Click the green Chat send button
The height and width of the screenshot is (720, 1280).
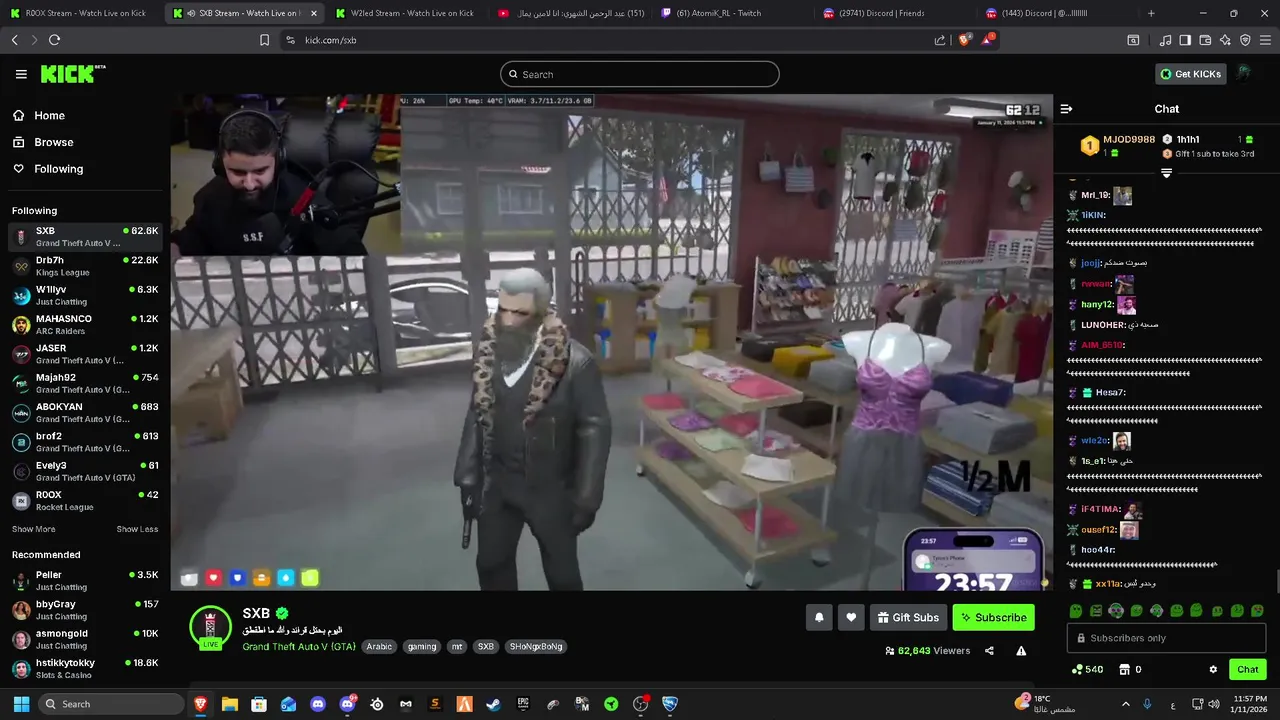pyautogui.click(x=1247, y=670)
